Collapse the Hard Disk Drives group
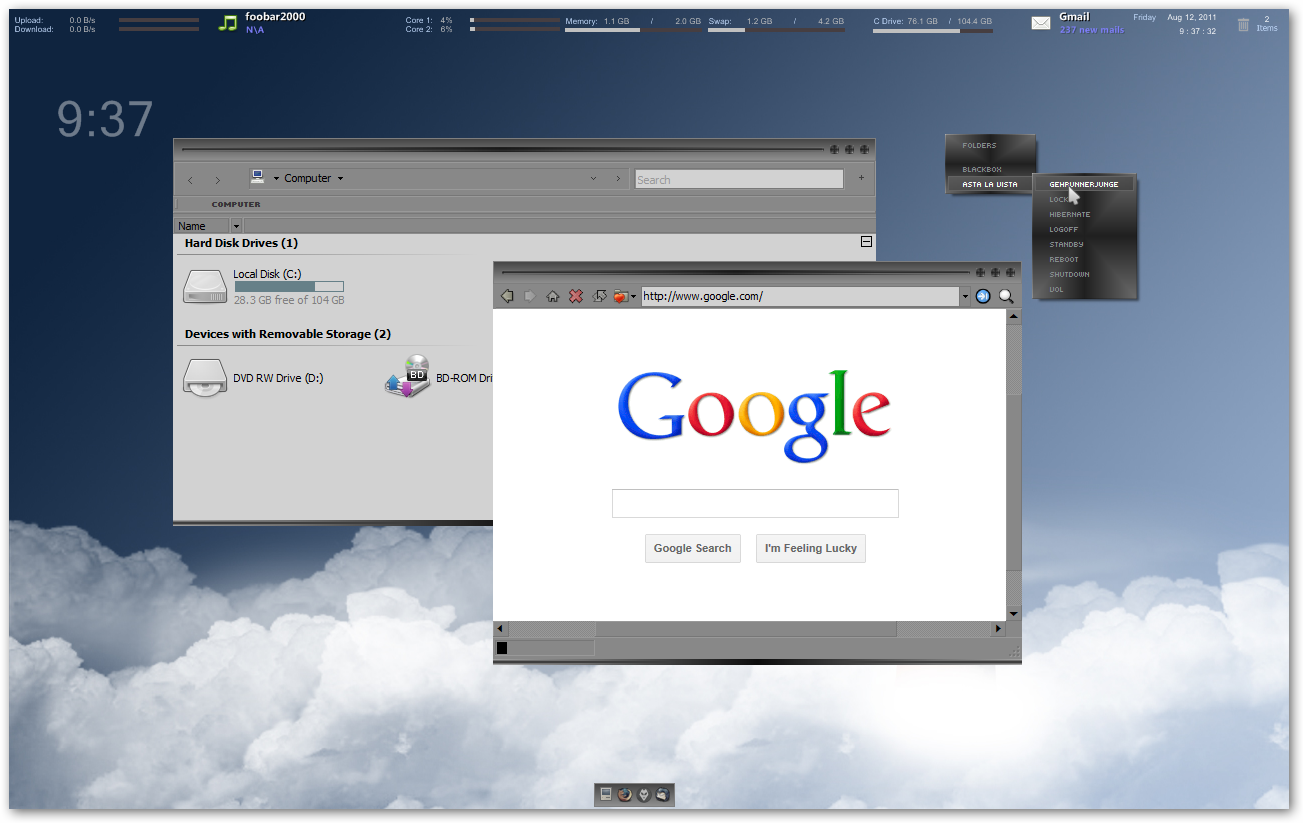 [867, 242]
